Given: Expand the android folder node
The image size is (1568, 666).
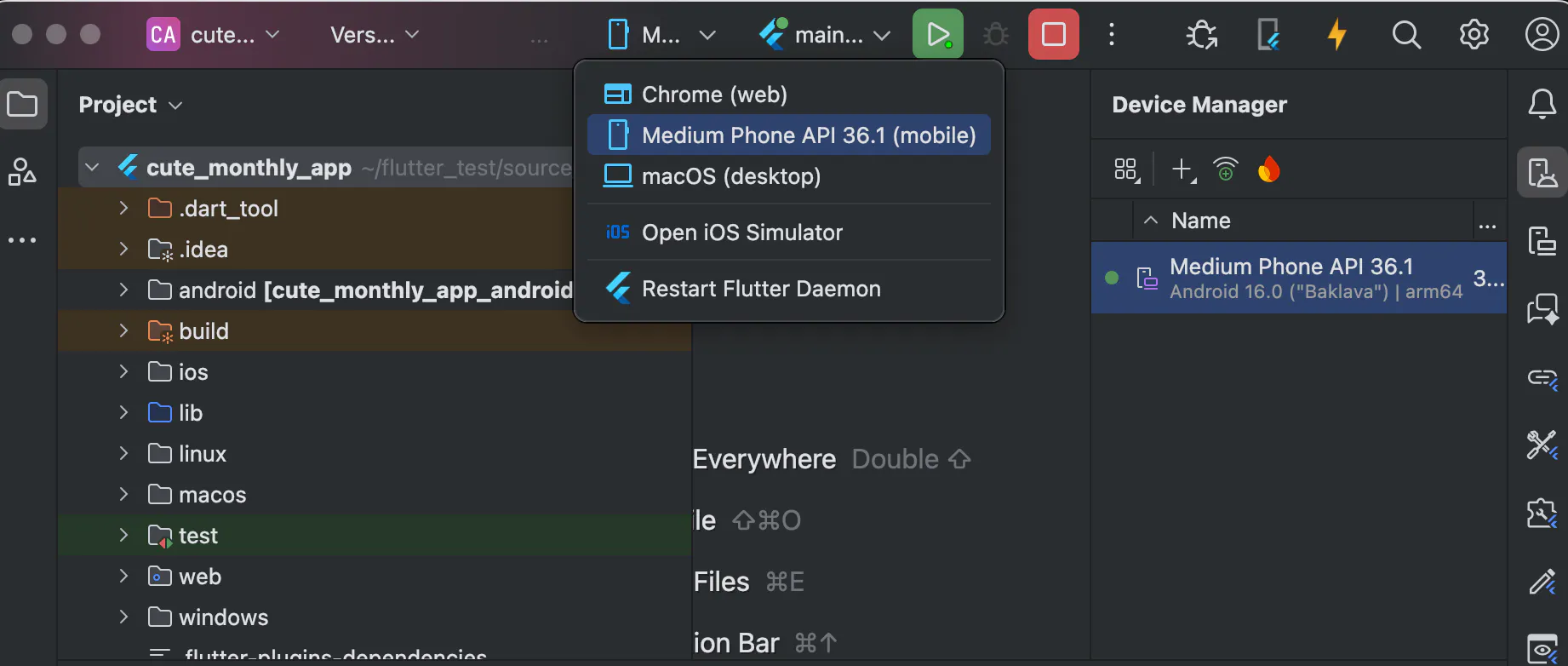Looking at the screenshot, I should pyautogui.click(x=123, y=290).
